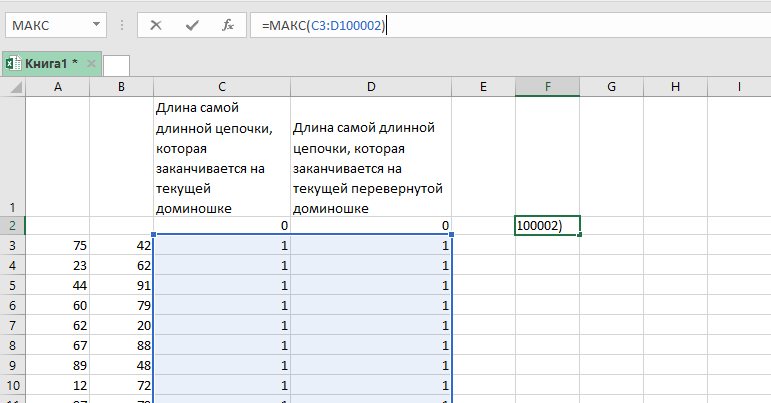This screenshot has height=403, width=771.
Task: Confirm the formula with the checkmark icon
Action: click(x=192, y=25)
